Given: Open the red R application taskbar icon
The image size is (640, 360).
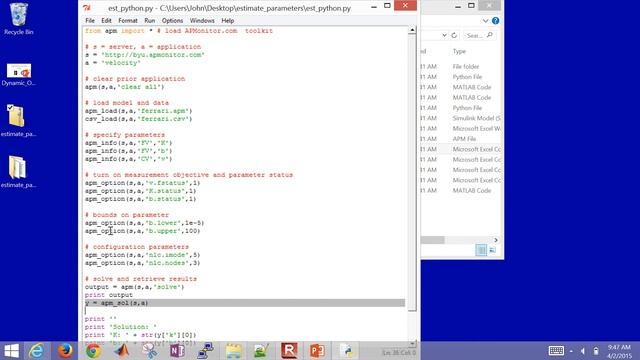Looking at the screenshot, I should (x=289, y=351).
